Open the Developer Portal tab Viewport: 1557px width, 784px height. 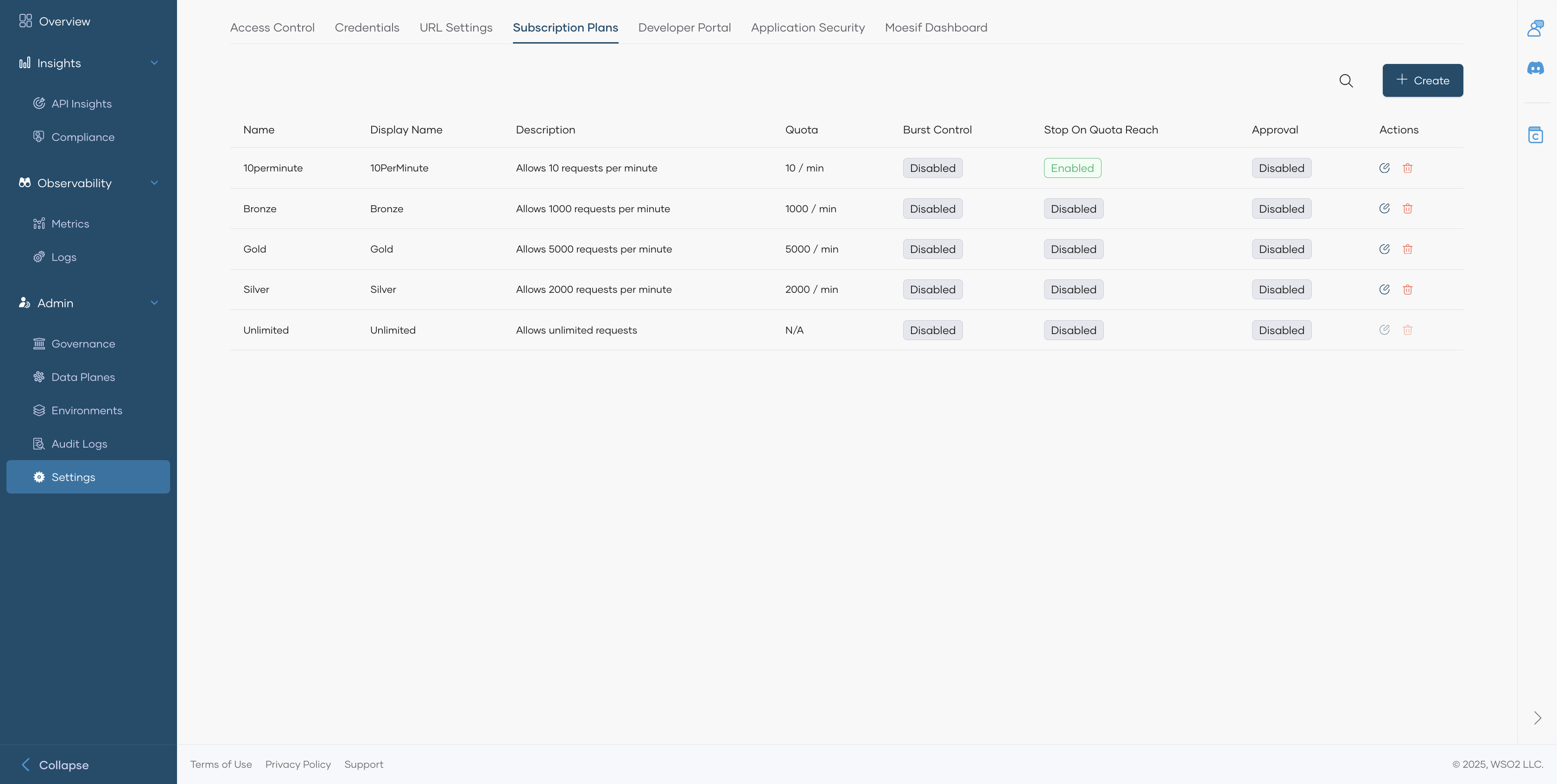pyautogui.click(x=684, y=27)
